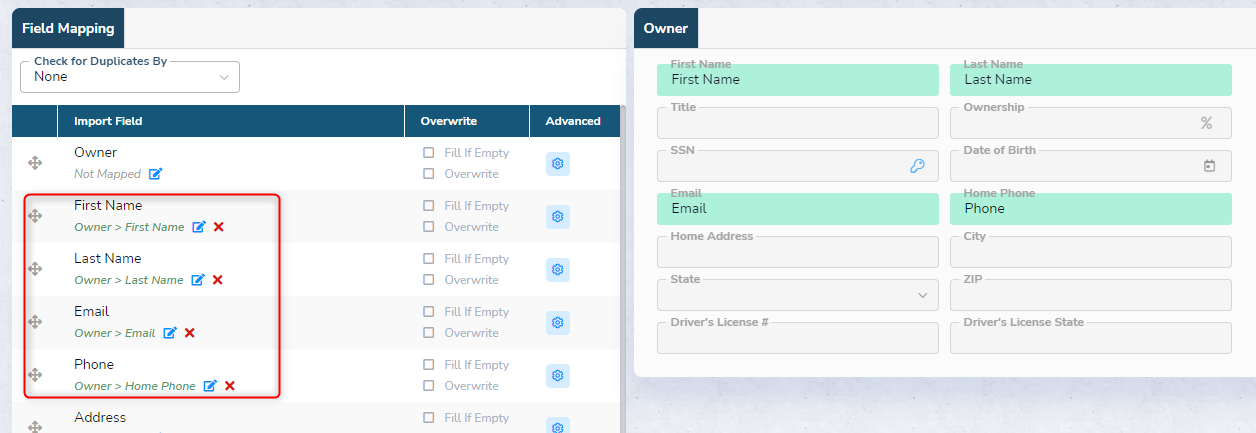
Task: Enable Fill If Empty for First Name
Action: click(428, 206)
